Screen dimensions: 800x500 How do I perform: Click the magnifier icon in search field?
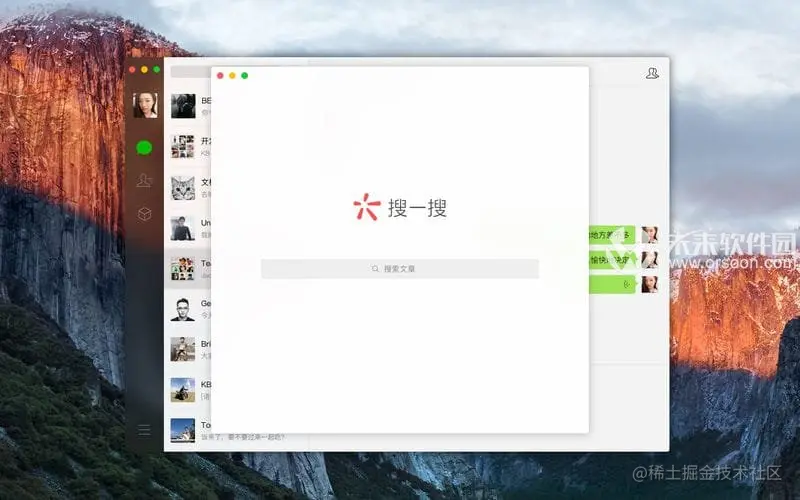click(x=376, y=269)
